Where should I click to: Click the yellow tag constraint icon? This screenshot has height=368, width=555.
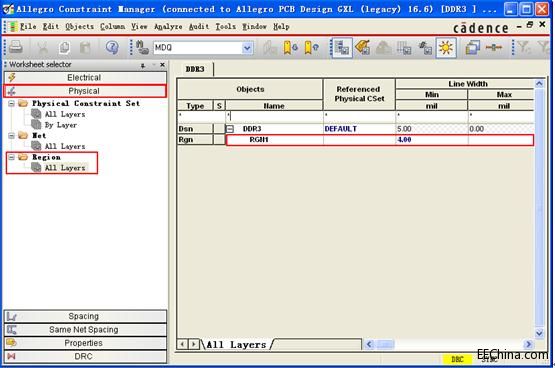[362, 47]
